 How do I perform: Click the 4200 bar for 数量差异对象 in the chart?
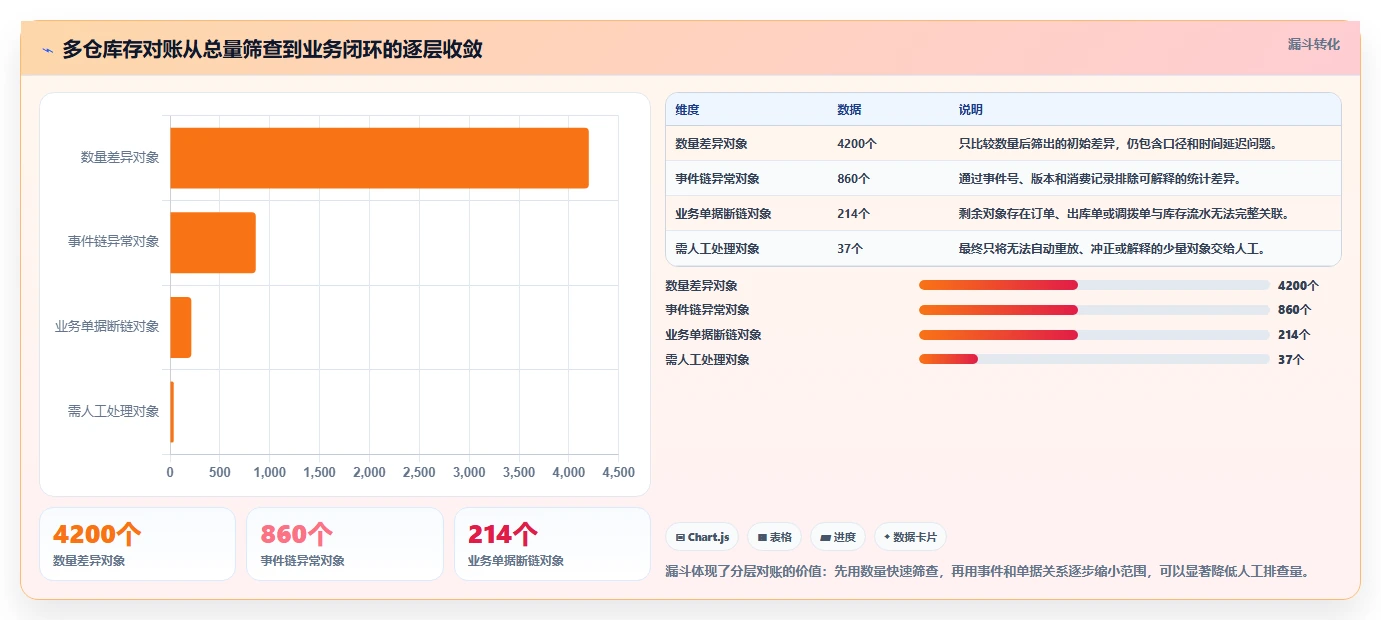pyautogui.click(x=379, y=158)
